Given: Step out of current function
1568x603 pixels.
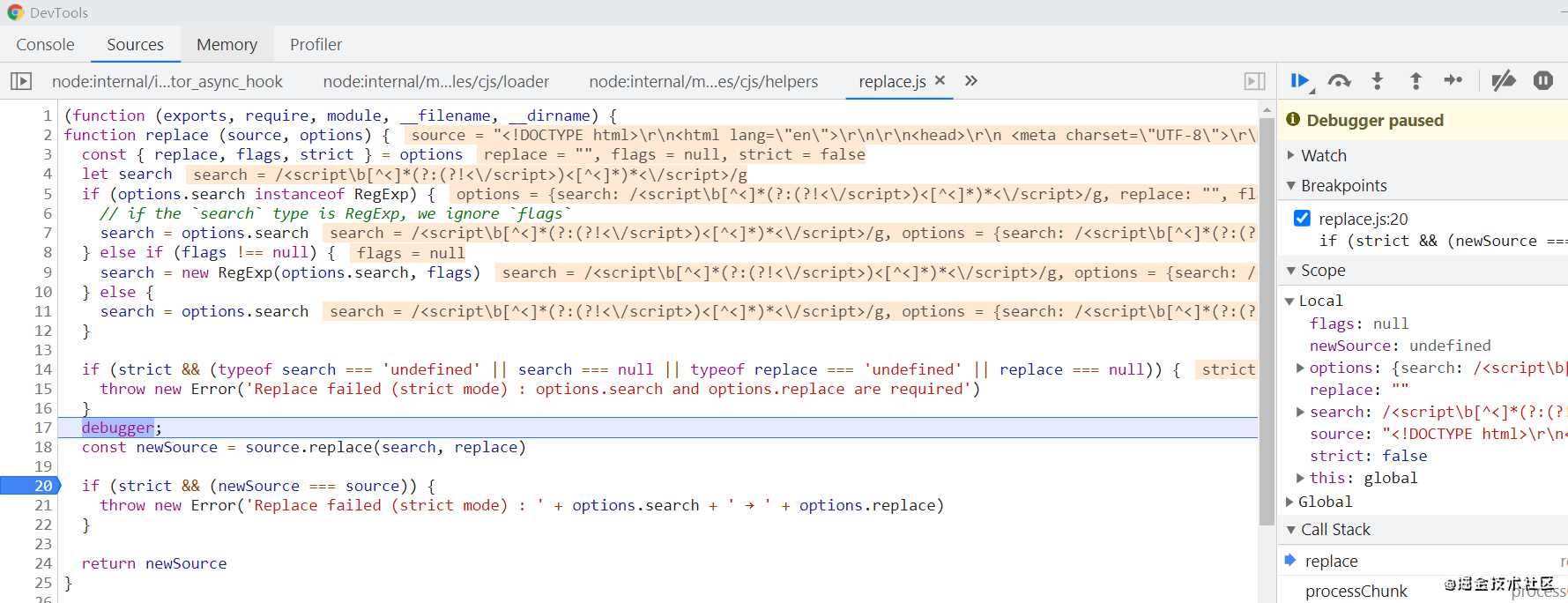Looking at the screenshot, I should pyautogui.click(x=1416, y=81).
